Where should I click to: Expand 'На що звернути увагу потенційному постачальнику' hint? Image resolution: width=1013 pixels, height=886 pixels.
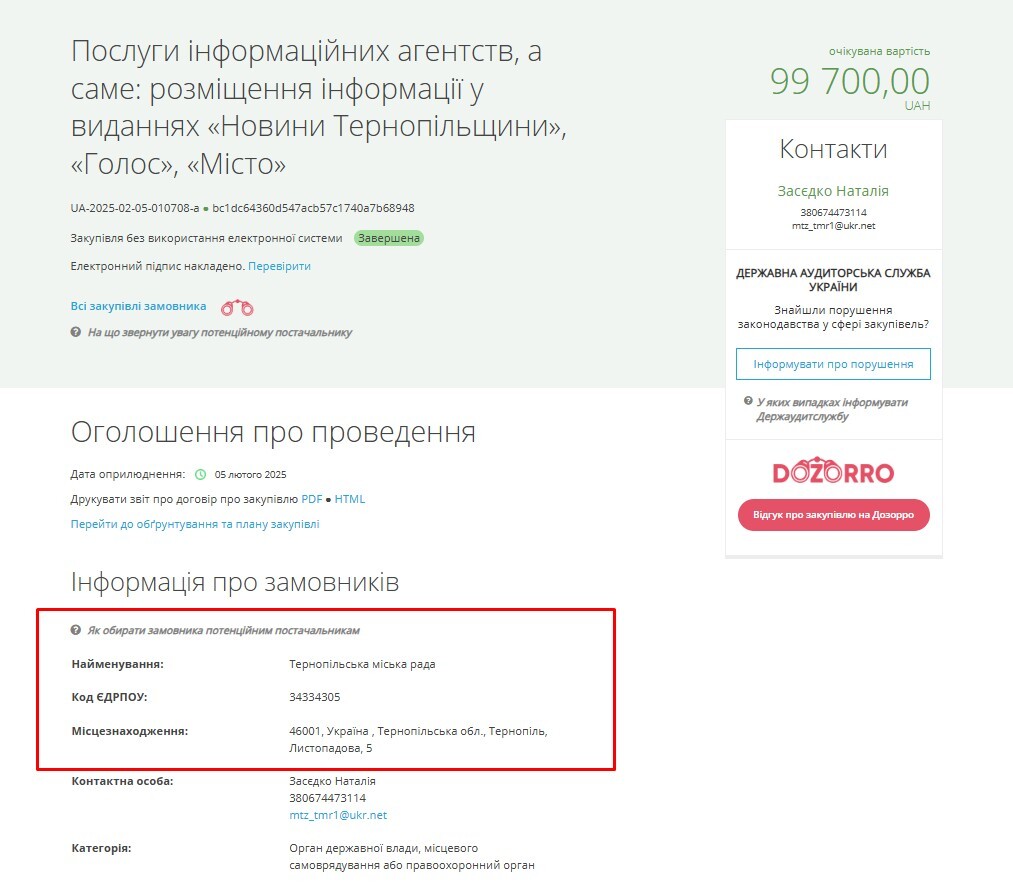pos(220,333)
